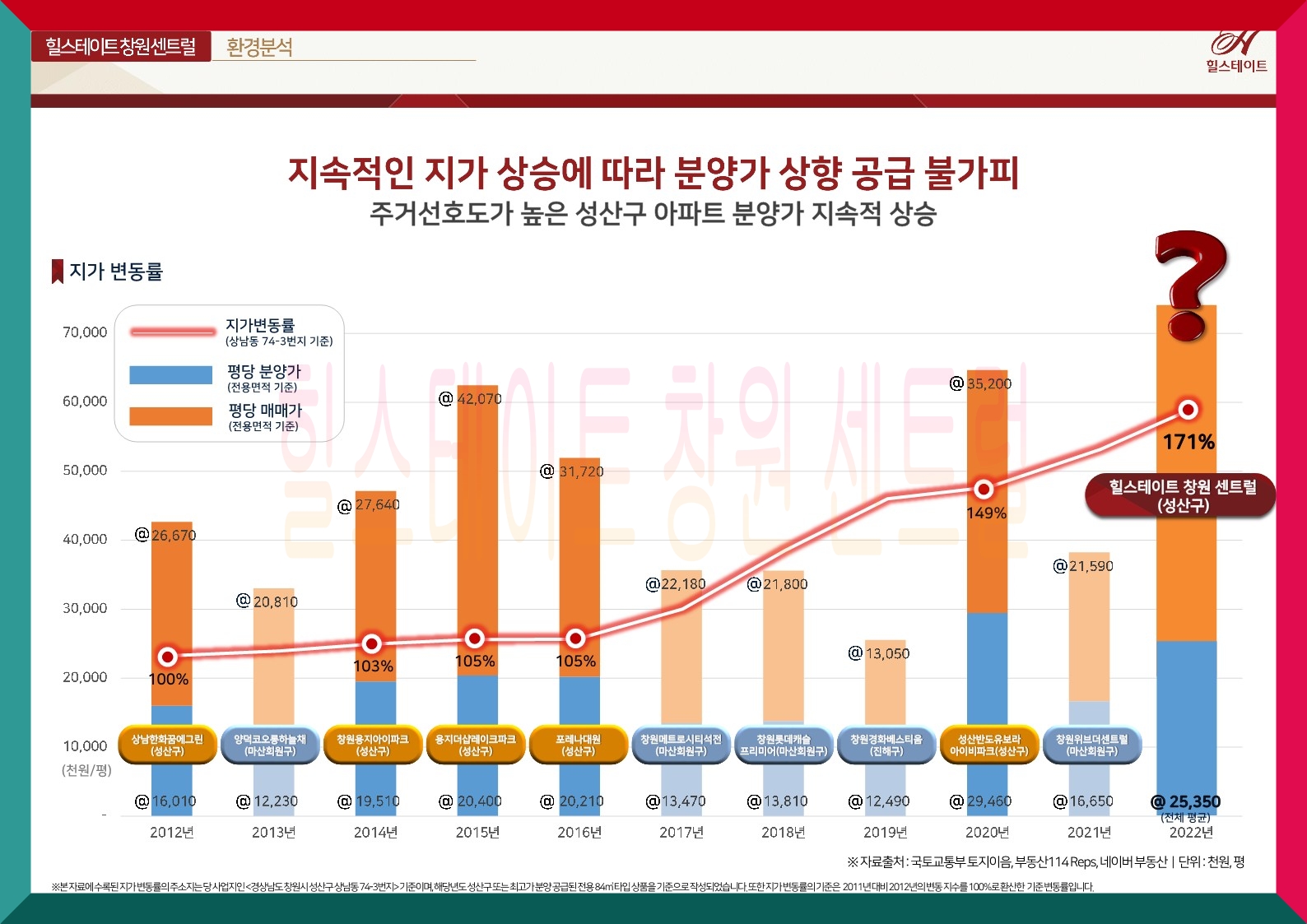Click the red 지가변동률 line sample in legend
Viewport: 1307px width, 924px height.
[172, 332]
